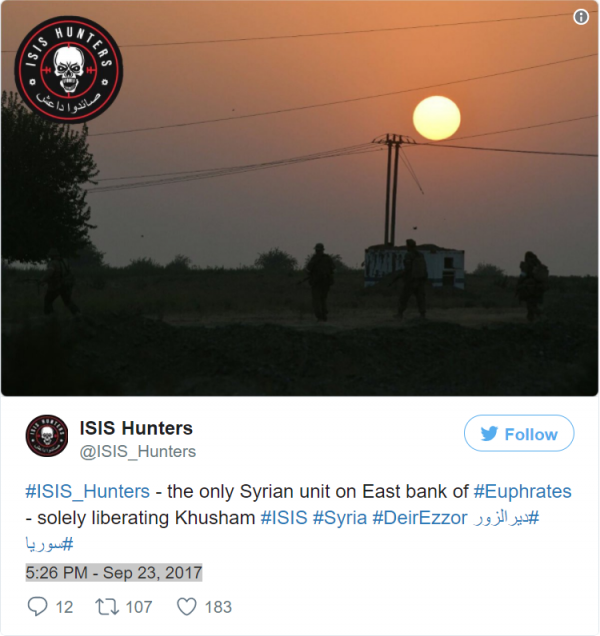Image resolution: width=600 pixels, height=636 pixels.
Task: Open the Arabic سوريا hashtag
Action: (x=49, y=544)
